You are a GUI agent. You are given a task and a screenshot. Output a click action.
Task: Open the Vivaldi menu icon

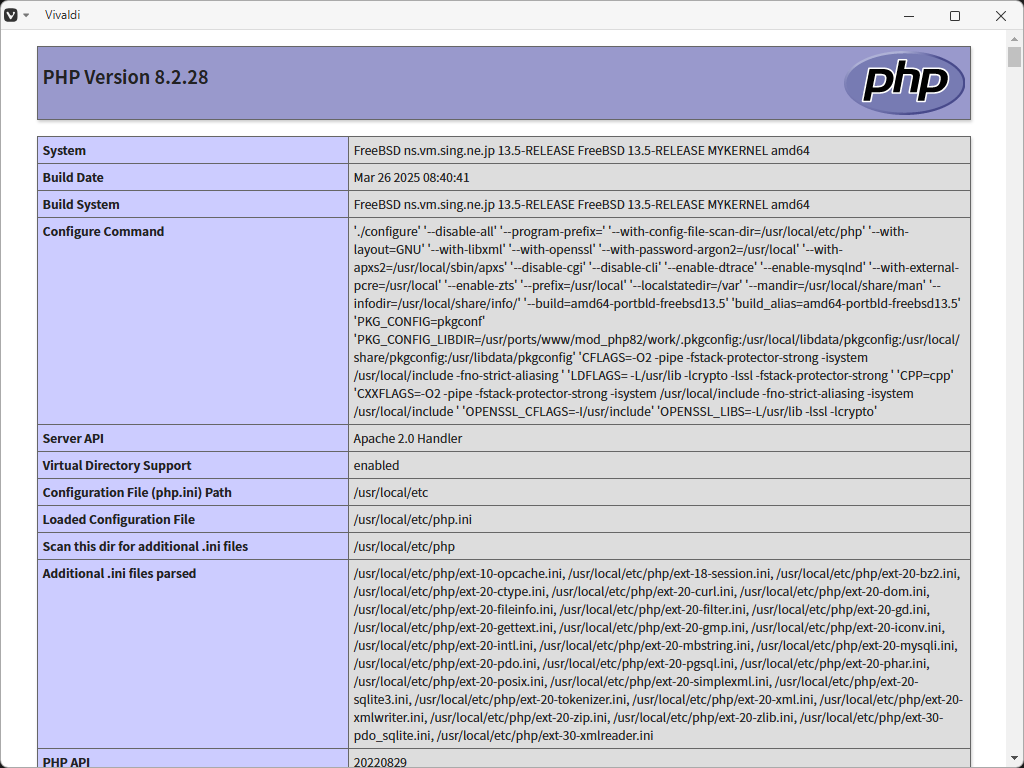(x=10, y=15)
